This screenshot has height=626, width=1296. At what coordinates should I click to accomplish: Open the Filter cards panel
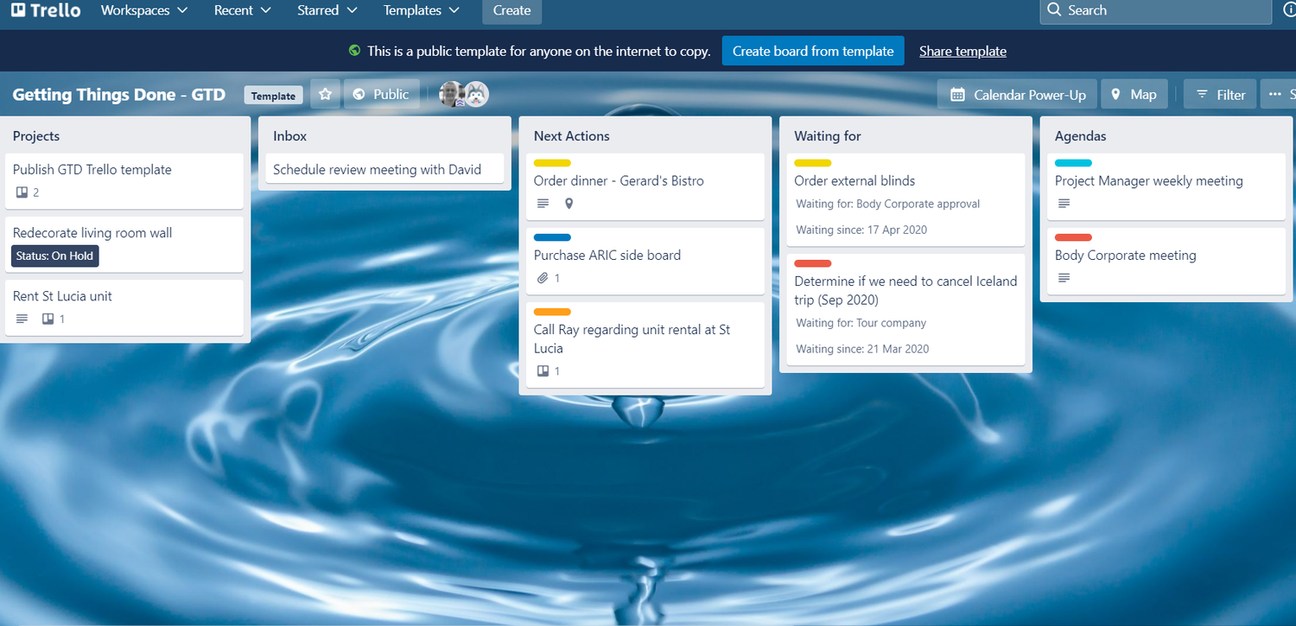1219,93
